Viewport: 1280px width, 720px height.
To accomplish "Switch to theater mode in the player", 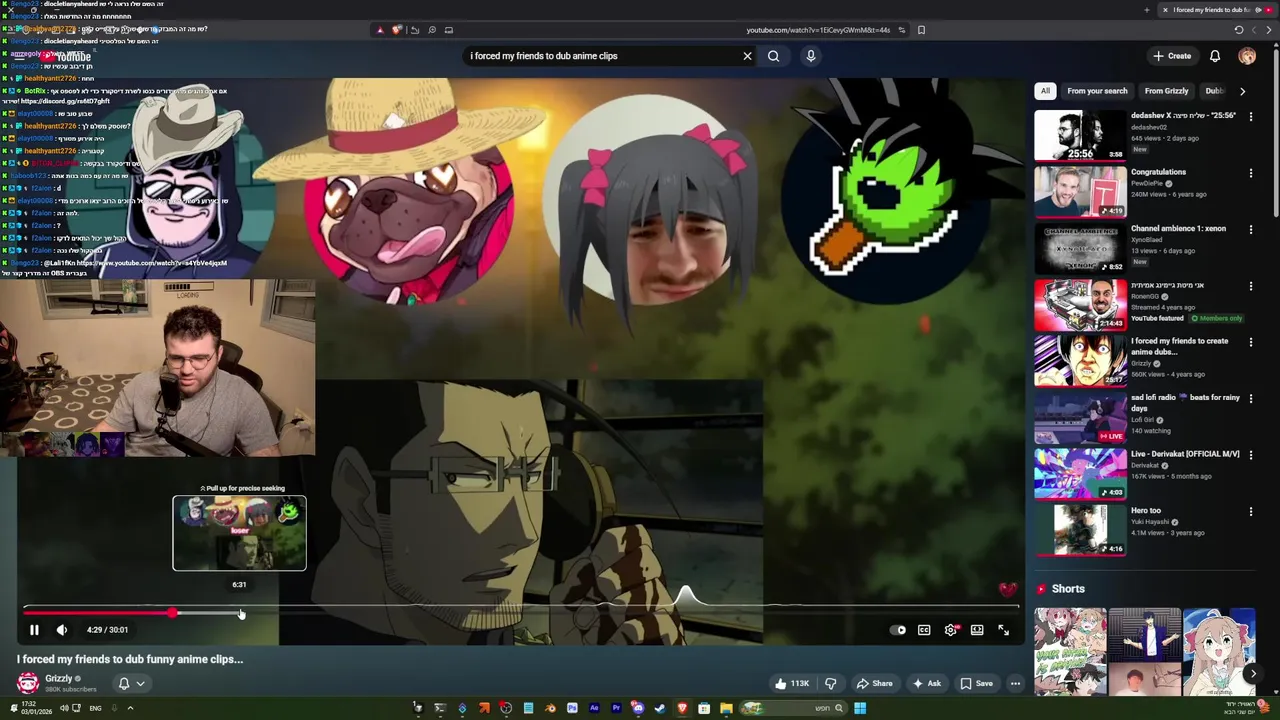I will point(977,630).
